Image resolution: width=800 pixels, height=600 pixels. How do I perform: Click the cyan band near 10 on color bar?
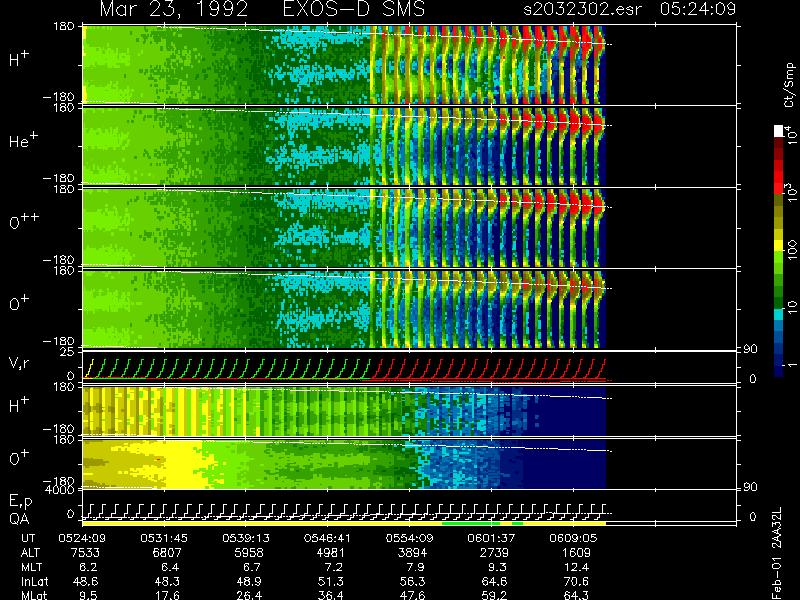click(779, 315)
